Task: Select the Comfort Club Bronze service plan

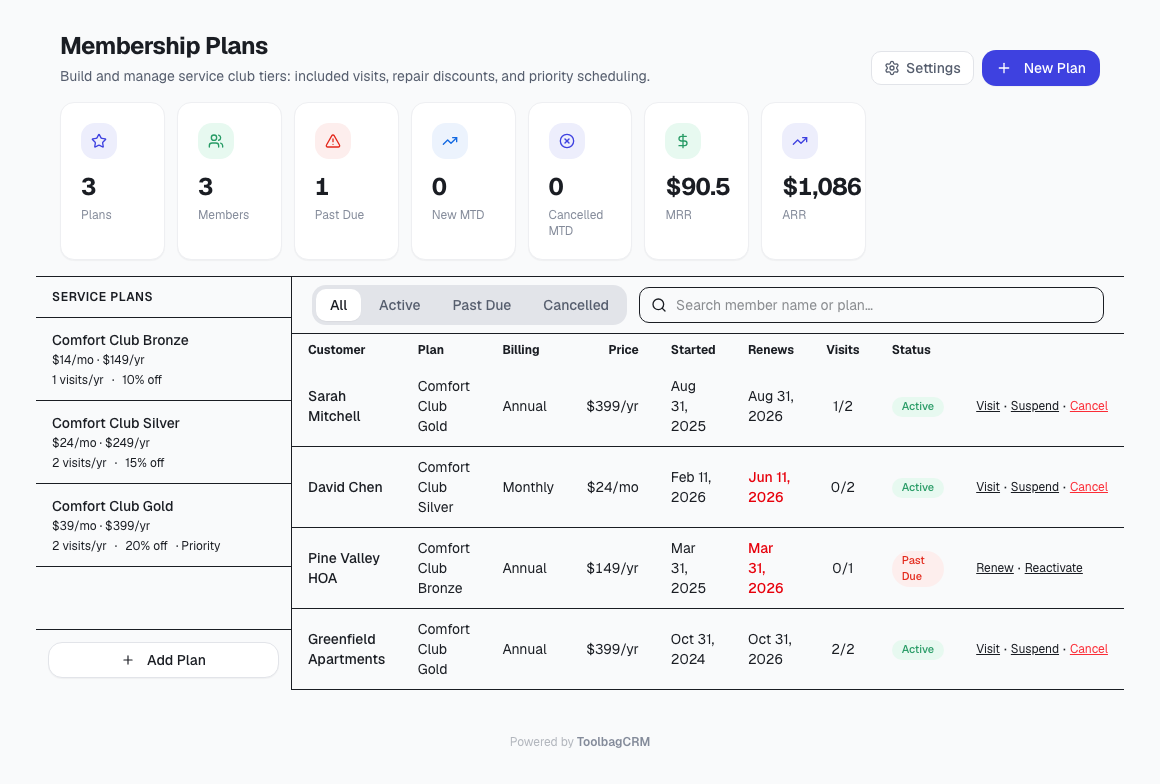Action: click(x=163, y=359)
